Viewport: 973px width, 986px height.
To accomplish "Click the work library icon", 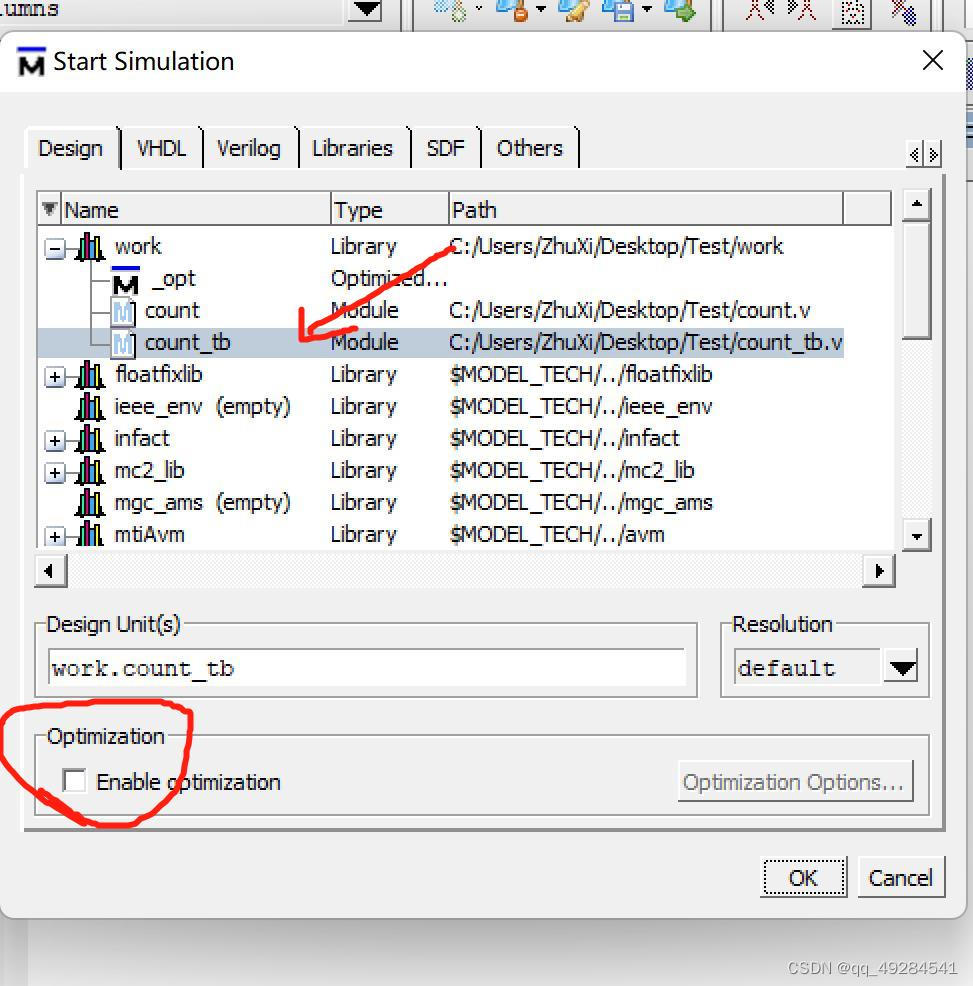I will click(90, 247).
